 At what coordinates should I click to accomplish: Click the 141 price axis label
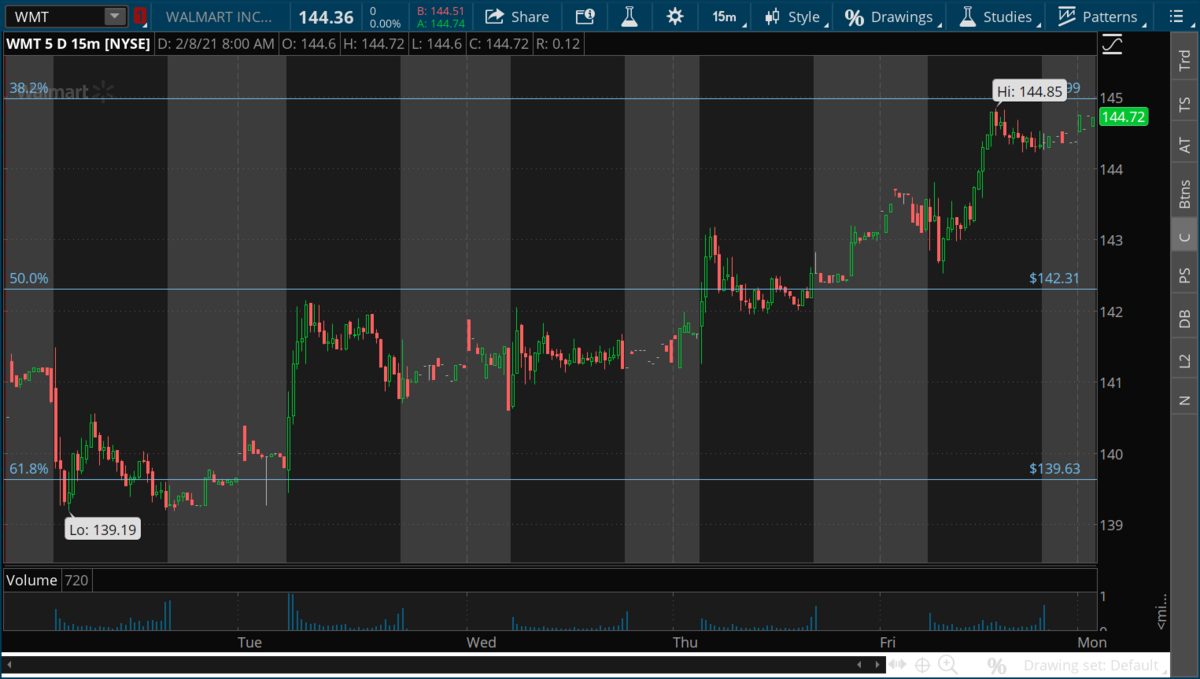point(1113,382)
